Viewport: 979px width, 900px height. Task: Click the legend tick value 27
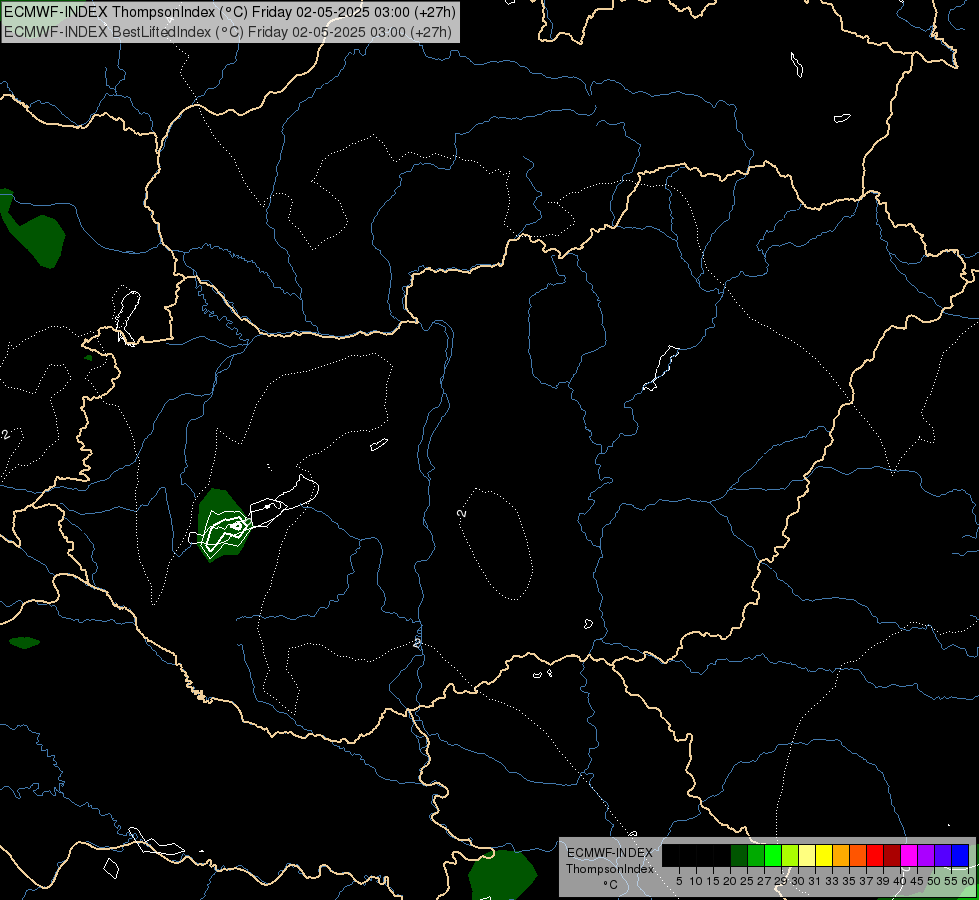[764, 881]
